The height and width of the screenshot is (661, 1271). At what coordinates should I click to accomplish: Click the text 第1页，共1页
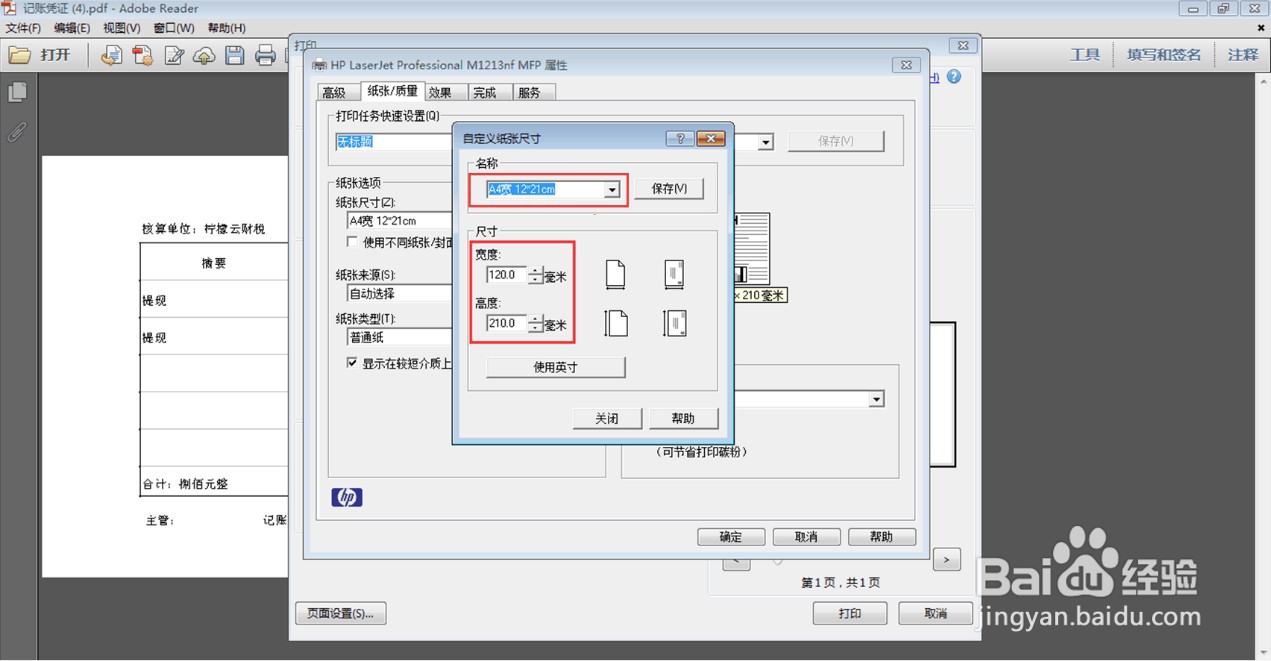point(841,582)
